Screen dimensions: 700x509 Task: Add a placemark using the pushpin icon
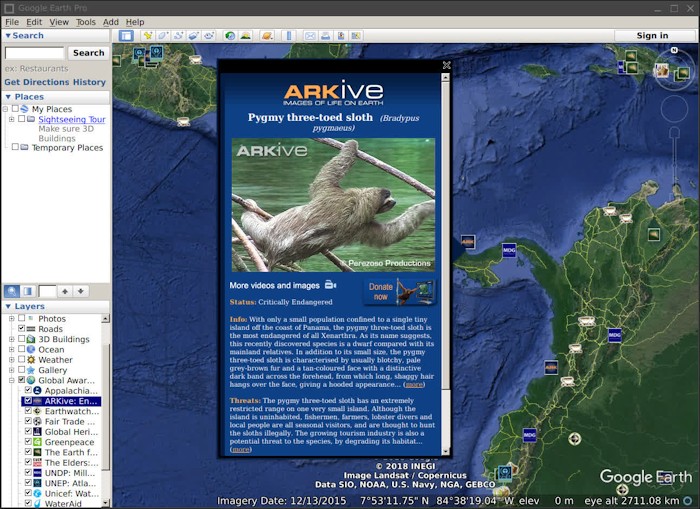click(x=147, y=36)
